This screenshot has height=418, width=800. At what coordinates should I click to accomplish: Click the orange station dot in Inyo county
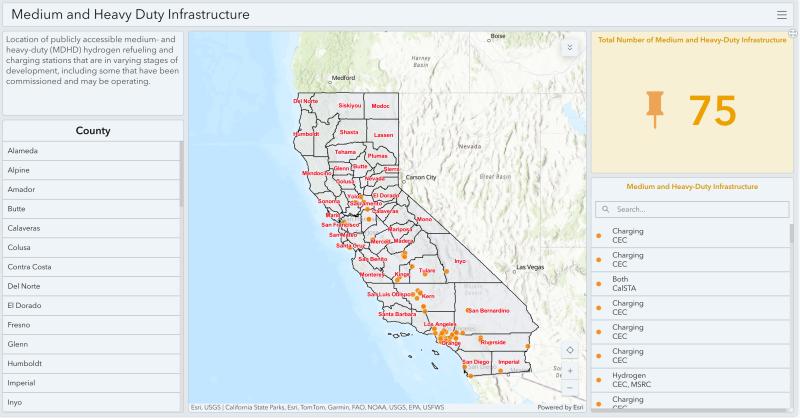[446, 272]
